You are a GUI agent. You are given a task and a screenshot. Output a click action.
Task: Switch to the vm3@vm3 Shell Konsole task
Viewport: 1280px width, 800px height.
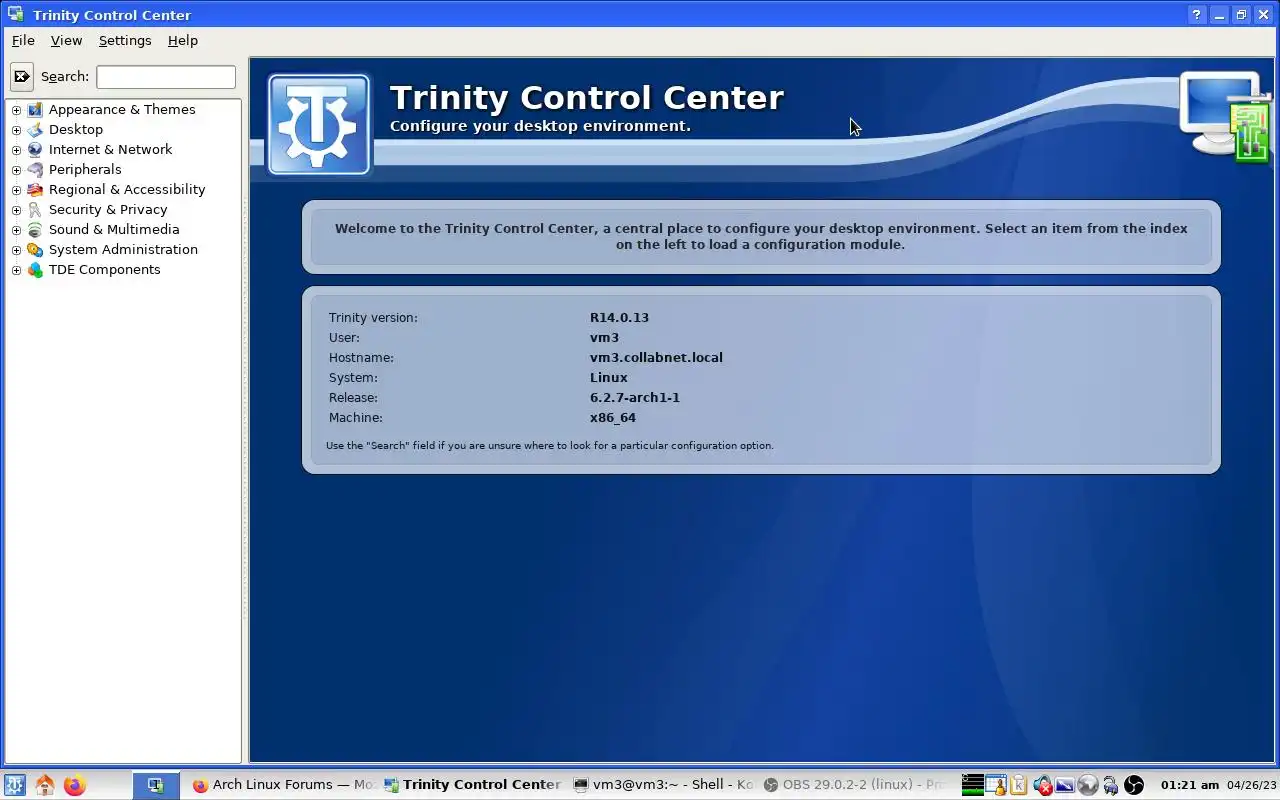click(x=663, y=785)
